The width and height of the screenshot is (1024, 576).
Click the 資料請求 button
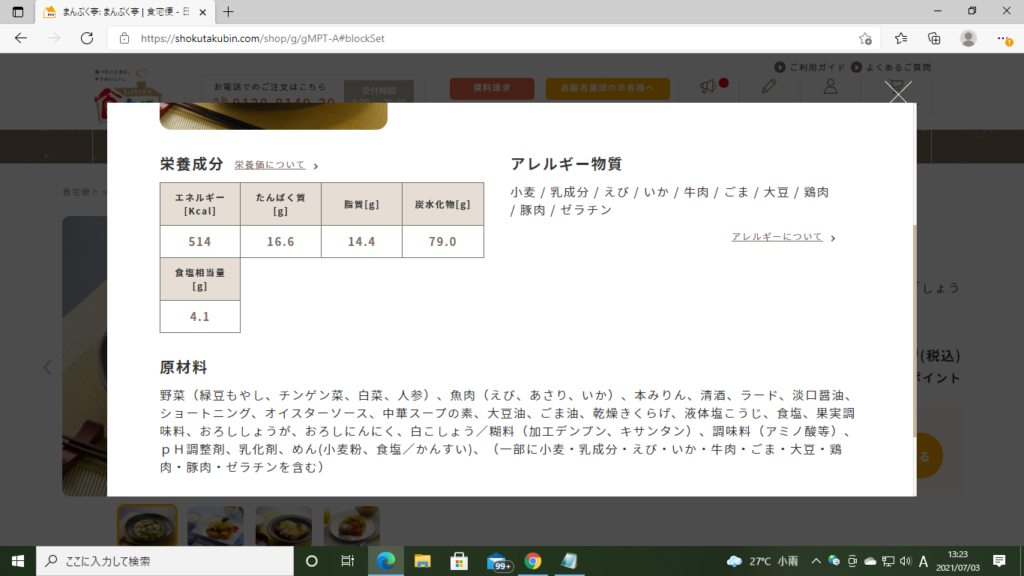[492, 88]
